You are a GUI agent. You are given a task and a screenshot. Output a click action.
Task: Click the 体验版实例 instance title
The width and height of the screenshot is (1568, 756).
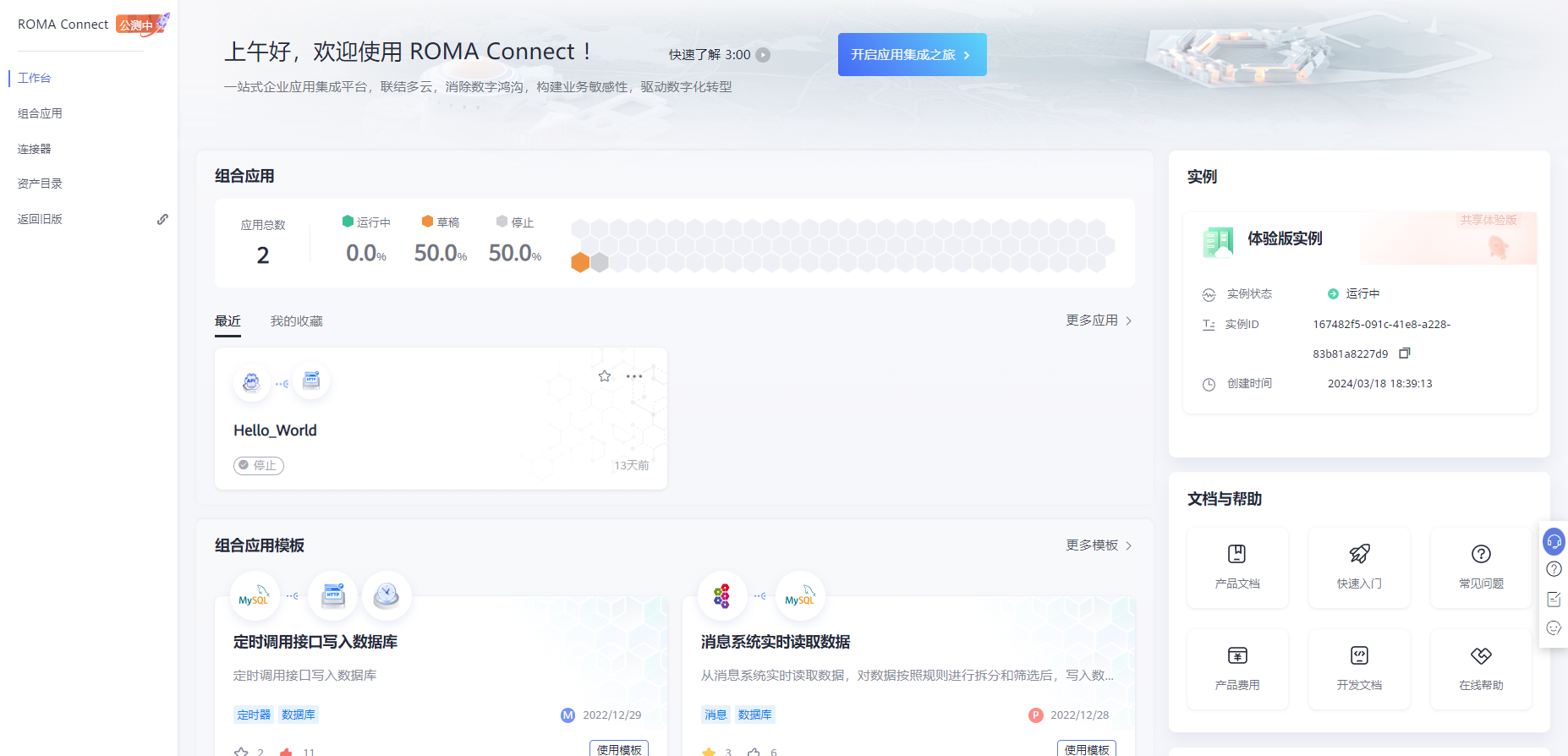[x=1285, y=238]
